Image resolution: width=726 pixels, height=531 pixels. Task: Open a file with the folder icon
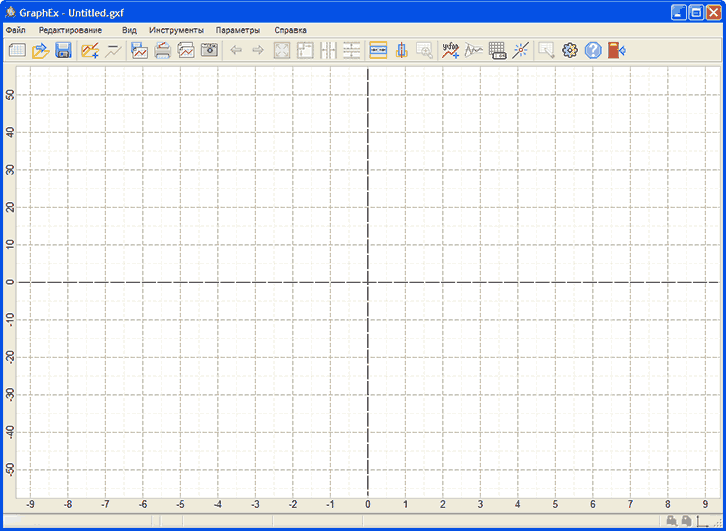pos(40,50)
